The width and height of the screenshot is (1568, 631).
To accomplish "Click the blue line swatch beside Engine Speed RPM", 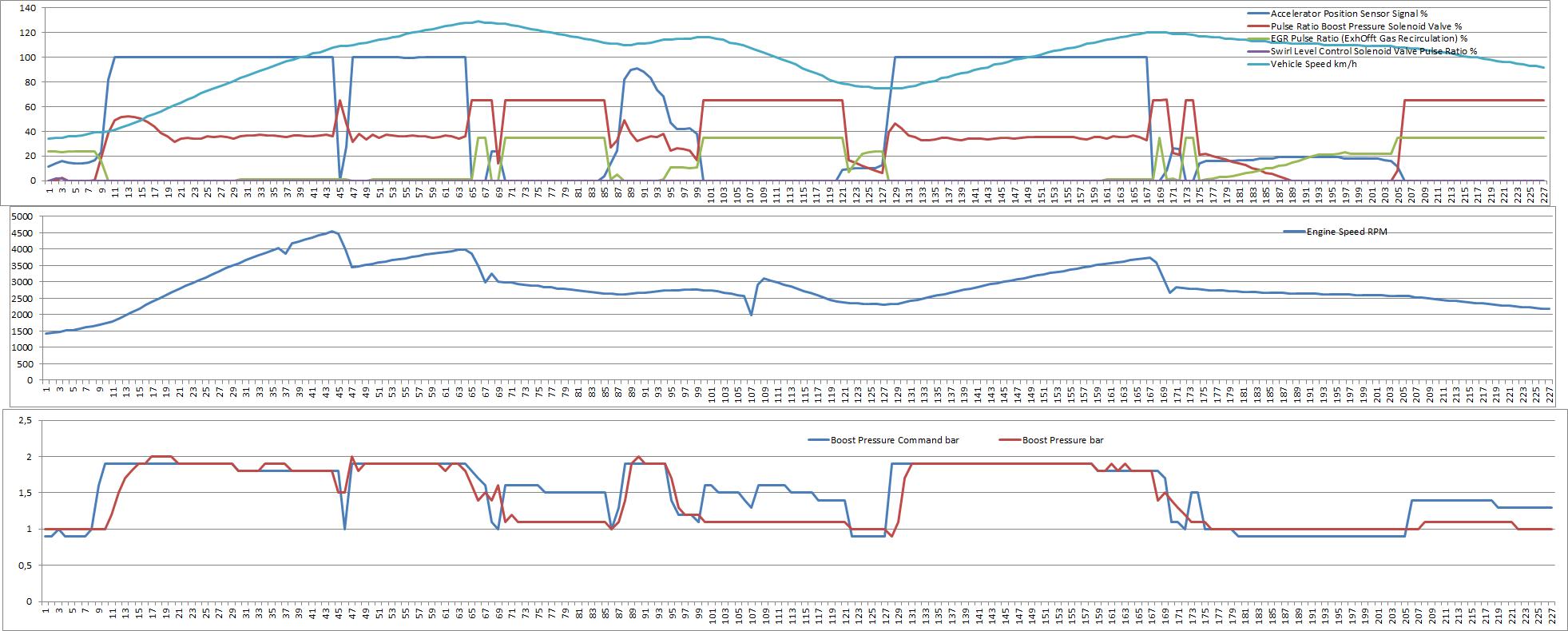I will (x=1293, y=232).
